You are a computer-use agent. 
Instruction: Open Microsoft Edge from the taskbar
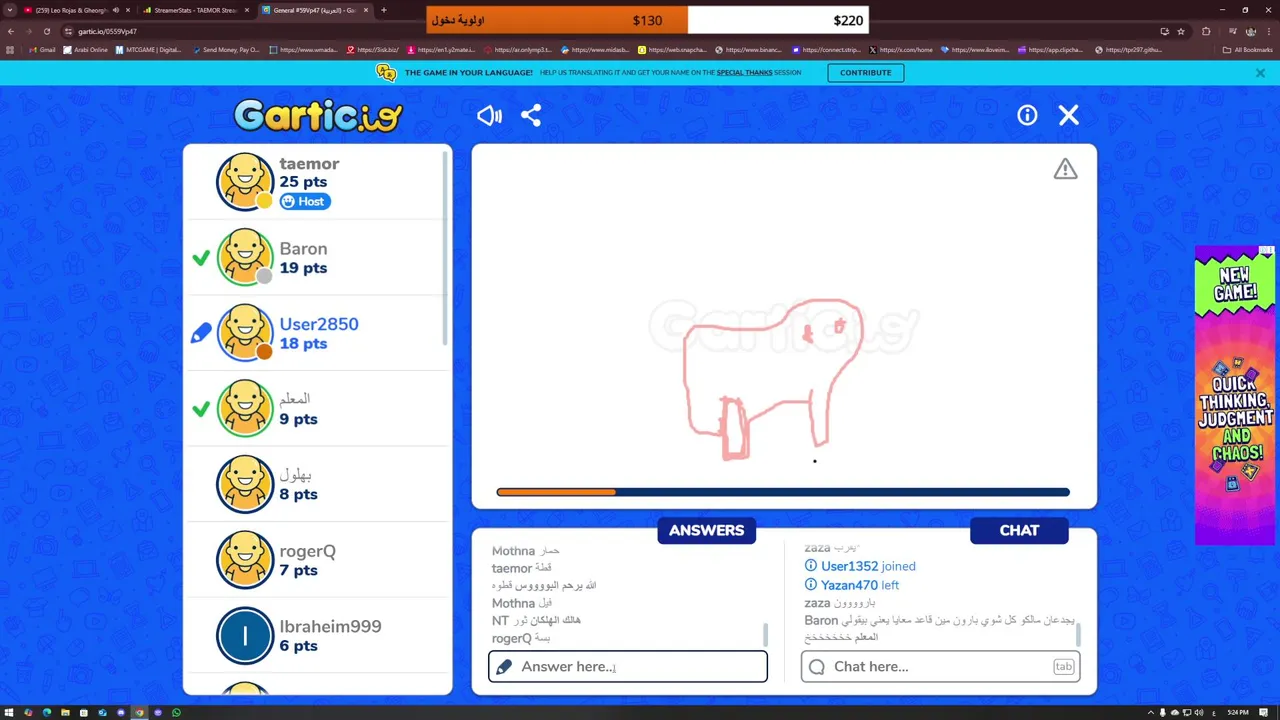[46, 713]
